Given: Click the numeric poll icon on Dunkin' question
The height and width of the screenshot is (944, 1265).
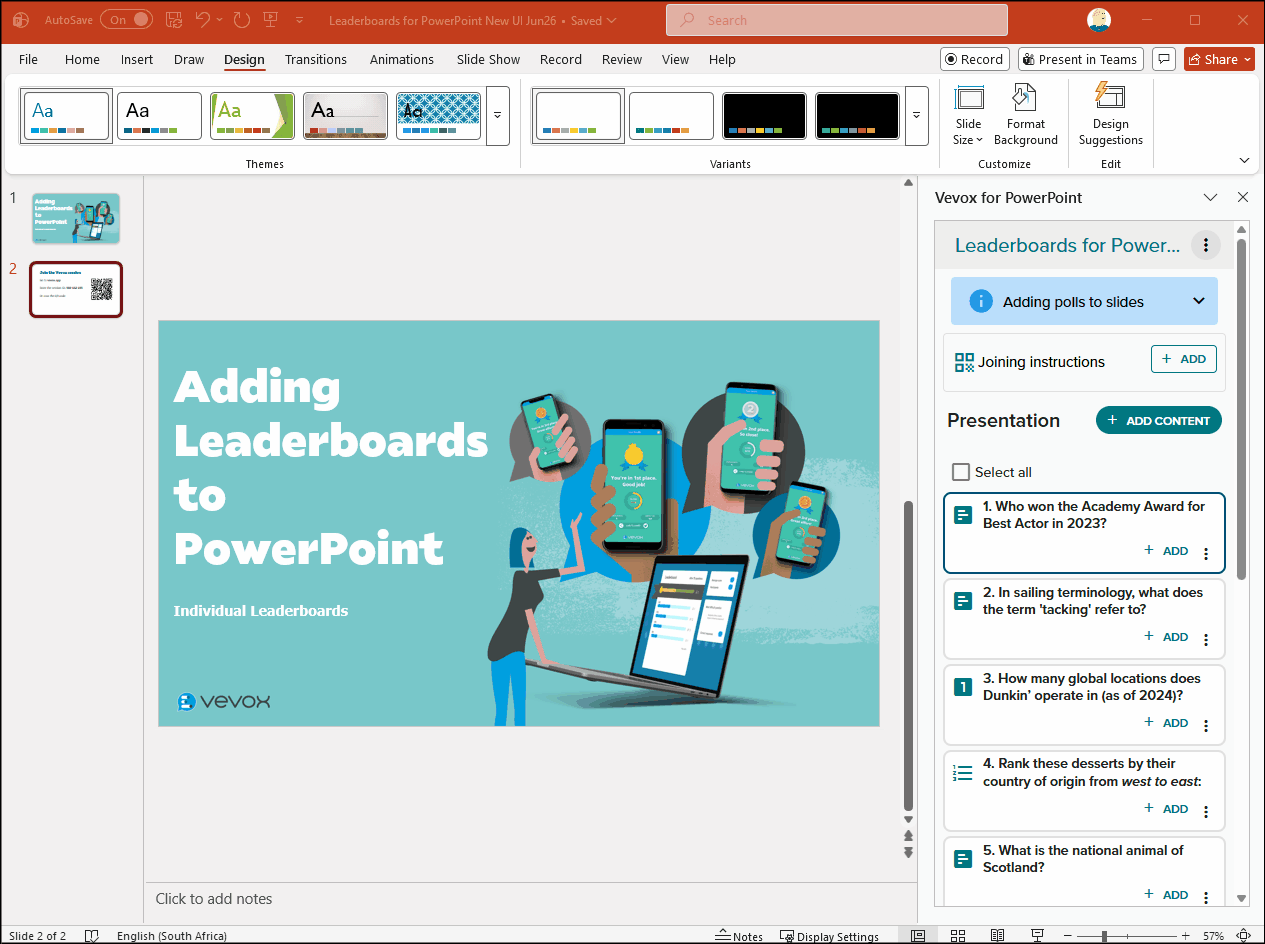Looking at the screenshot, I should pyautogui.click(x=963, y=687).
